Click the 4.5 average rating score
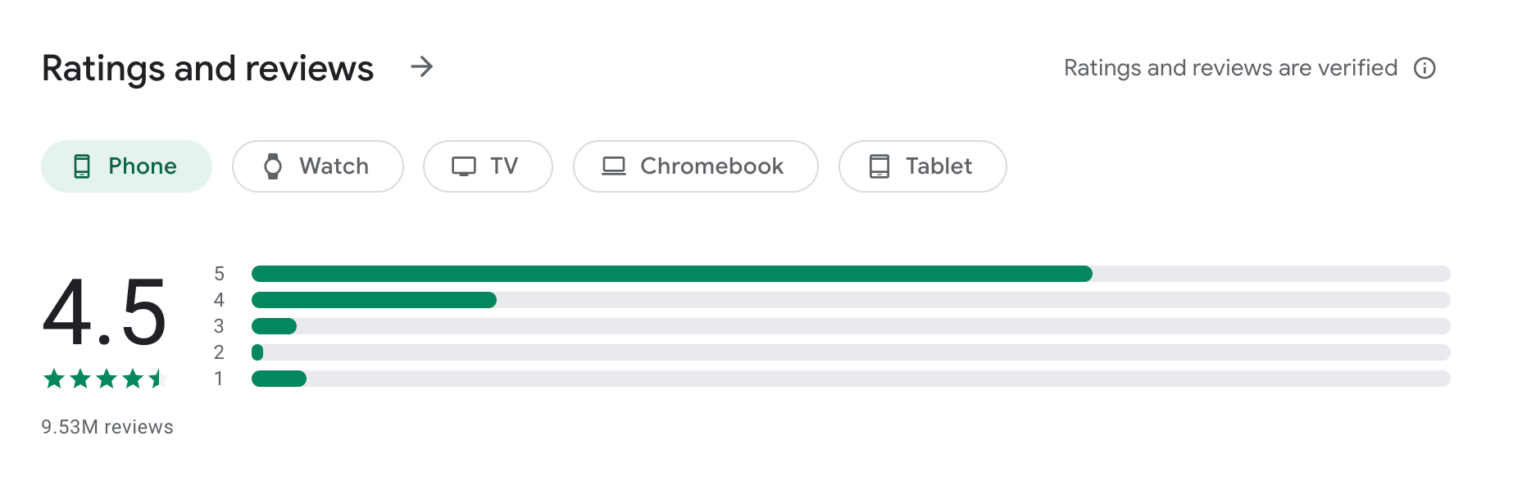 click(104, 315)
